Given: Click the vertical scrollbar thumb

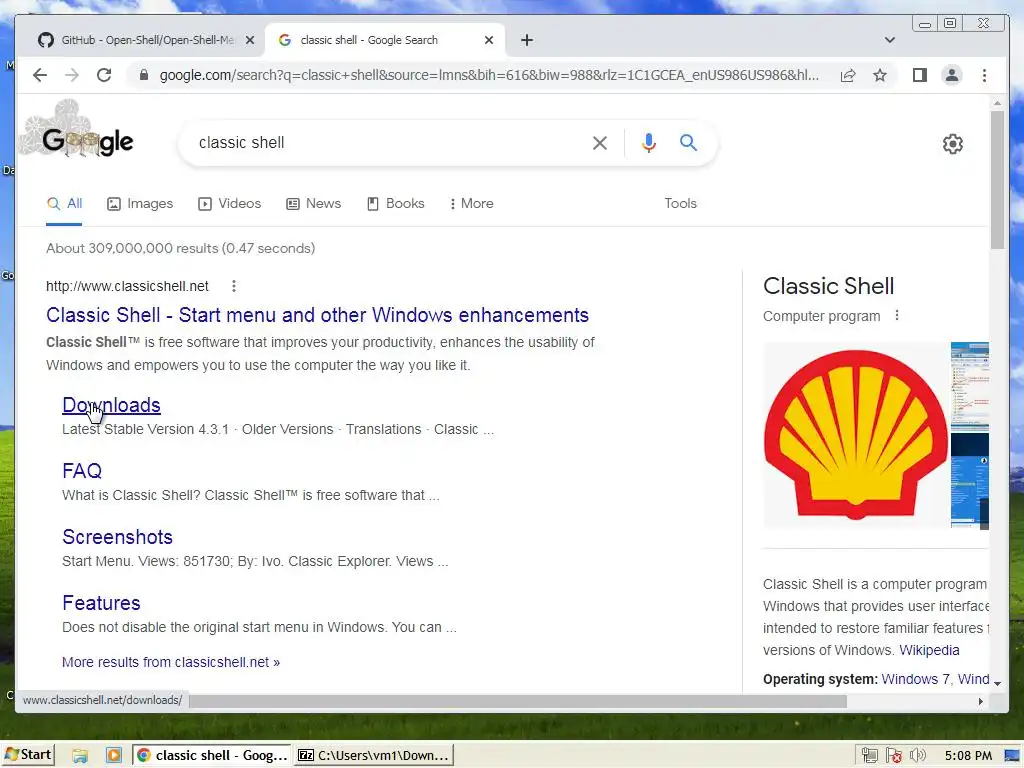Looking at the screenshot, I should [x=997, y=180].
